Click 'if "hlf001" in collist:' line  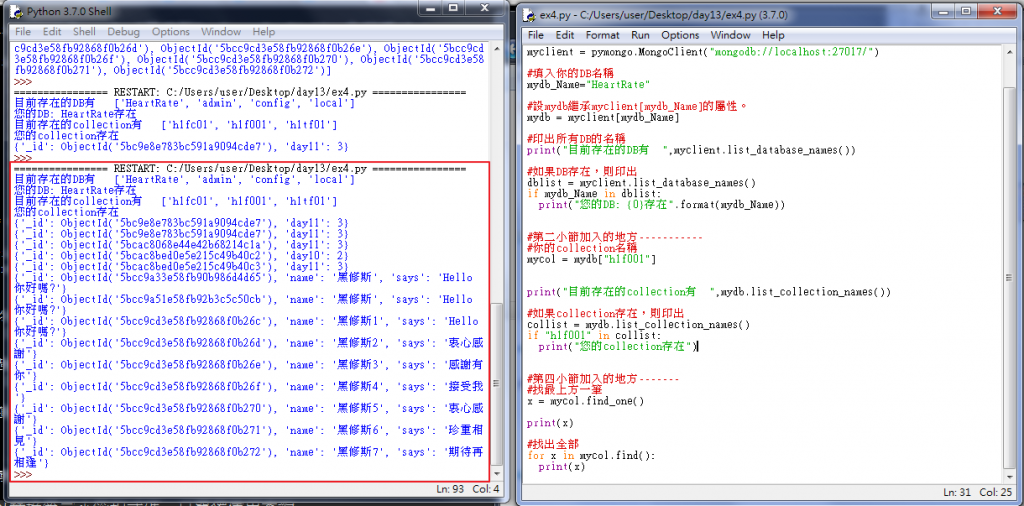pyautogui.click(x=594, y=336)
